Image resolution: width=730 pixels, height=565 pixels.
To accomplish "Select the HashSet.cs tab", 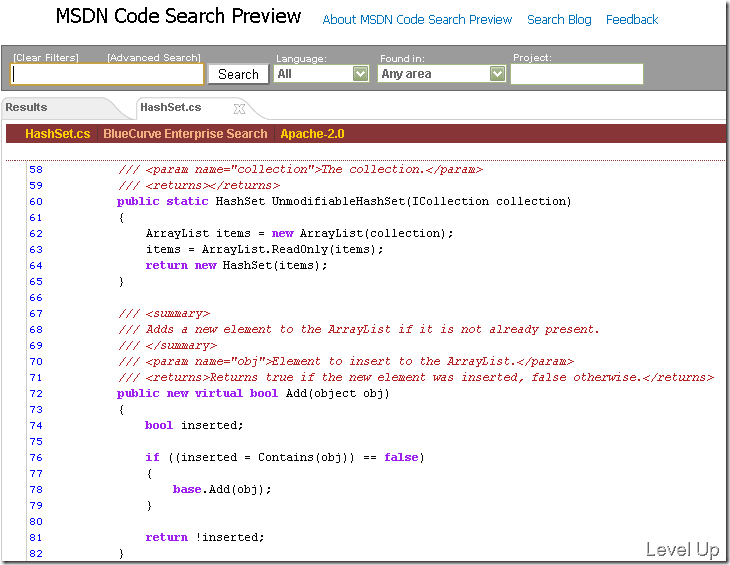I will click(170, 107).
